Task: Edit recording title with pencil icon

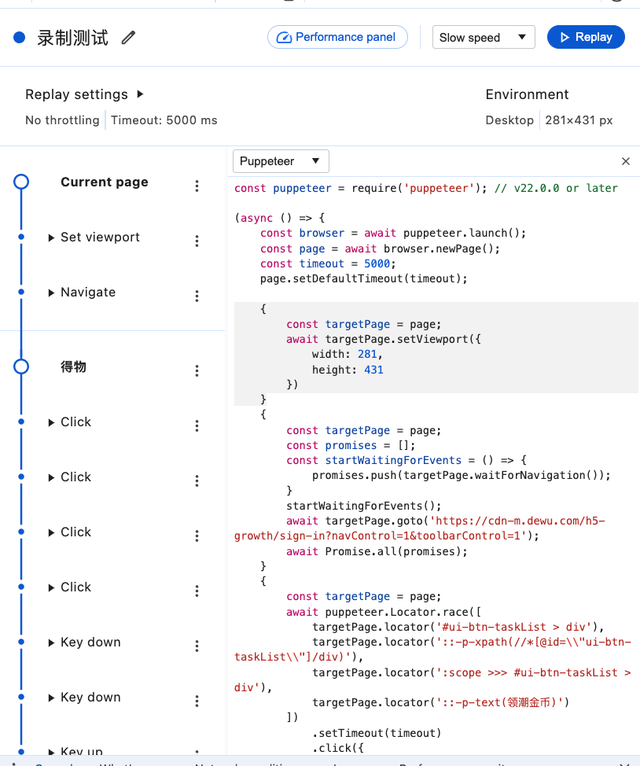Action: coord(128,38)
